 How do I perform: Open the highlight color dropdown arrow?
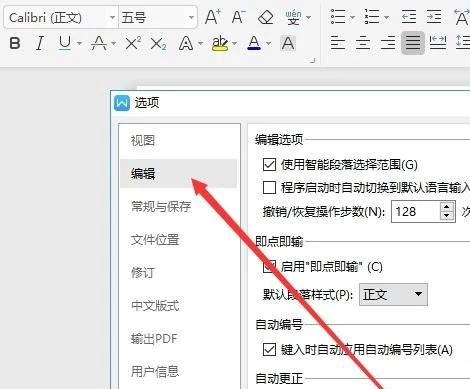pos(234,43)
